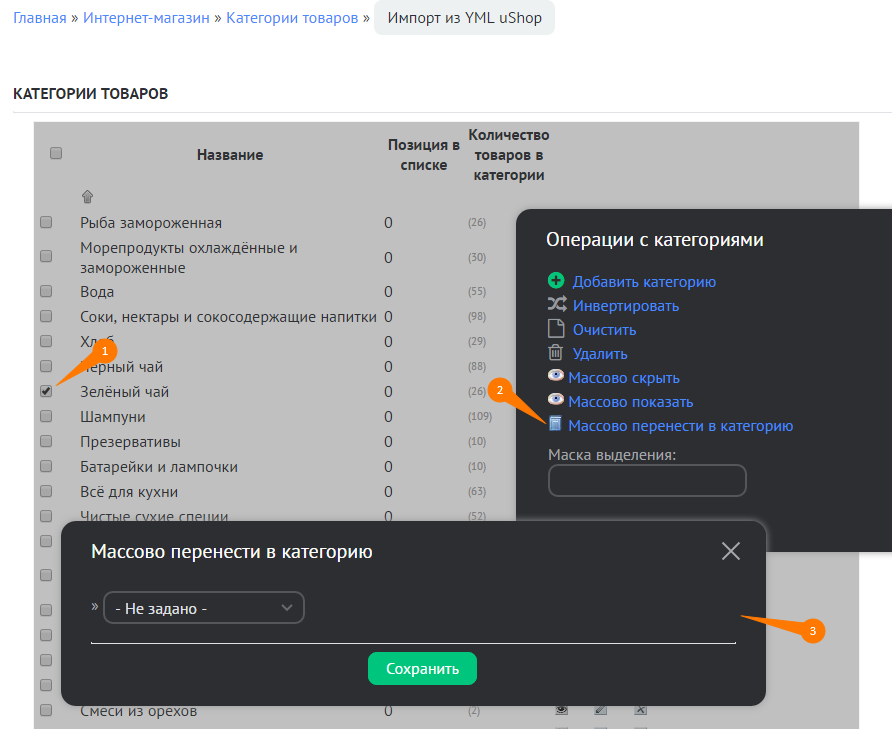
Task: Open the "- Не задано -" category dropdown
Action: [x=204, y=608]
